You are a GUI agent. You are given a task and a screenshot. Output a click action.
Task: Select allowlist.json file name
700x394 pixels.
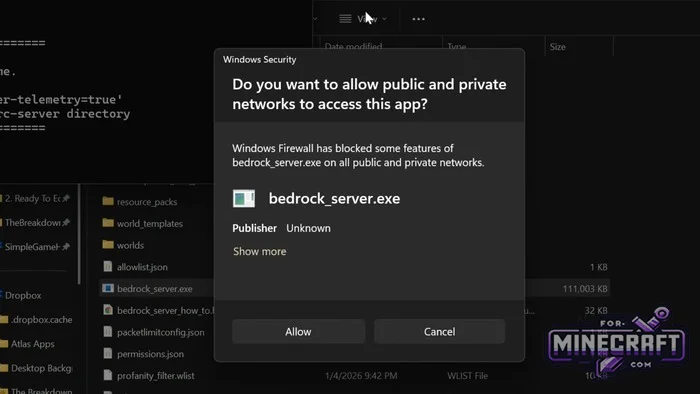tap(142, 267)
